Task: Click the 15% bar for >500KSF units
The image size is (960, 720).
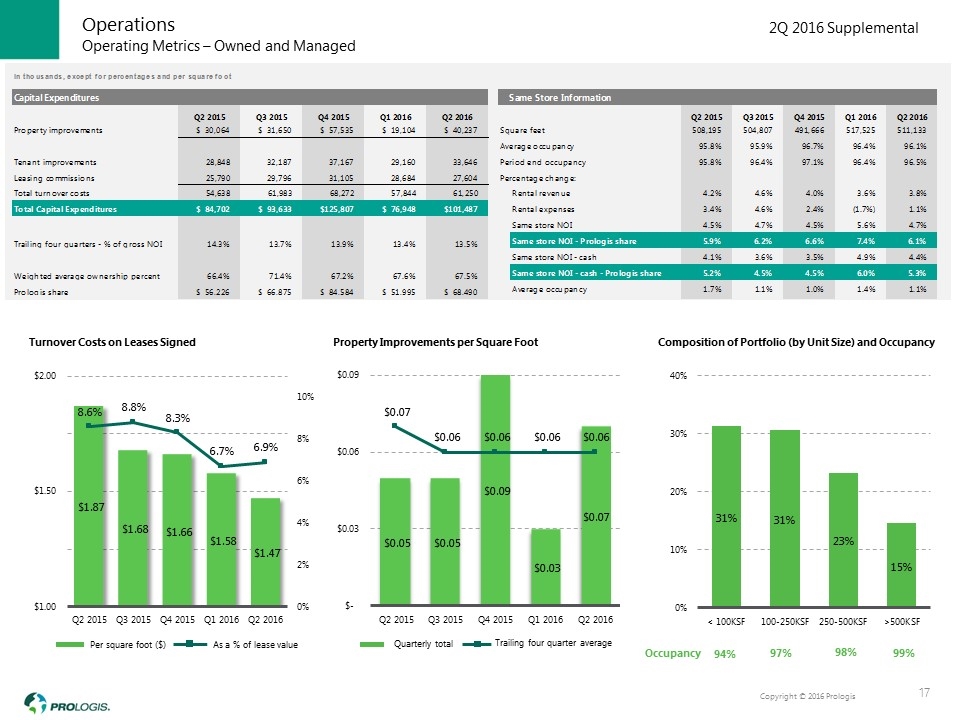Action: 901,565
